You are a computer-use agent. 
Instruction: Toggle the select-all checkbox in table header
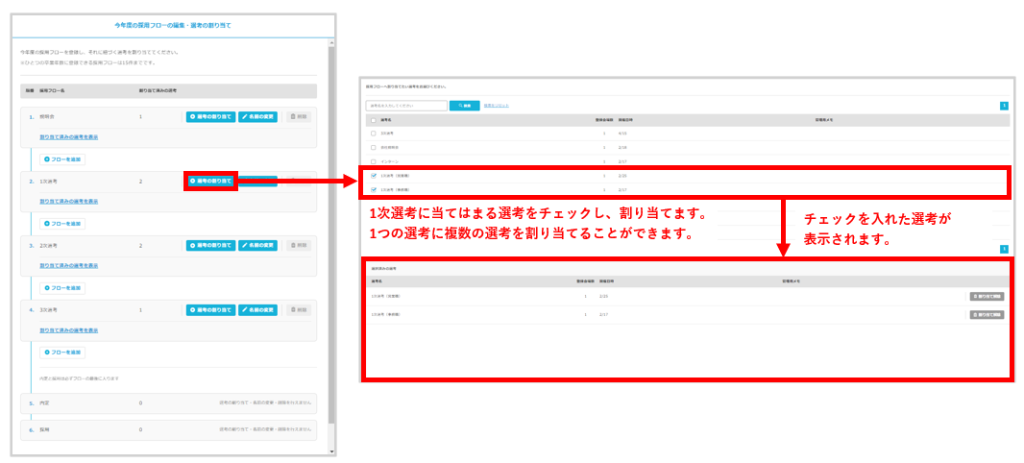pos(373,119)
